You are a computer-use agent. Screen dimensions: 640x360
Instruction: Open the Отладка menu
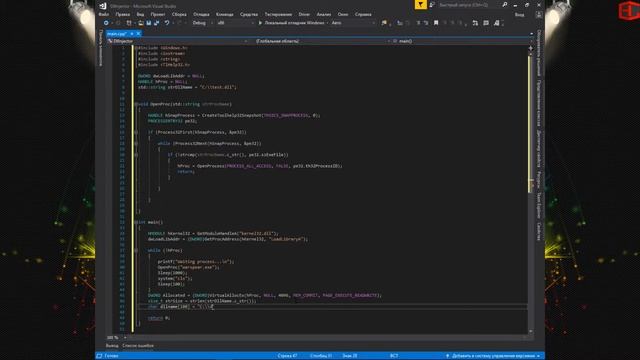(x=201, y=14)
